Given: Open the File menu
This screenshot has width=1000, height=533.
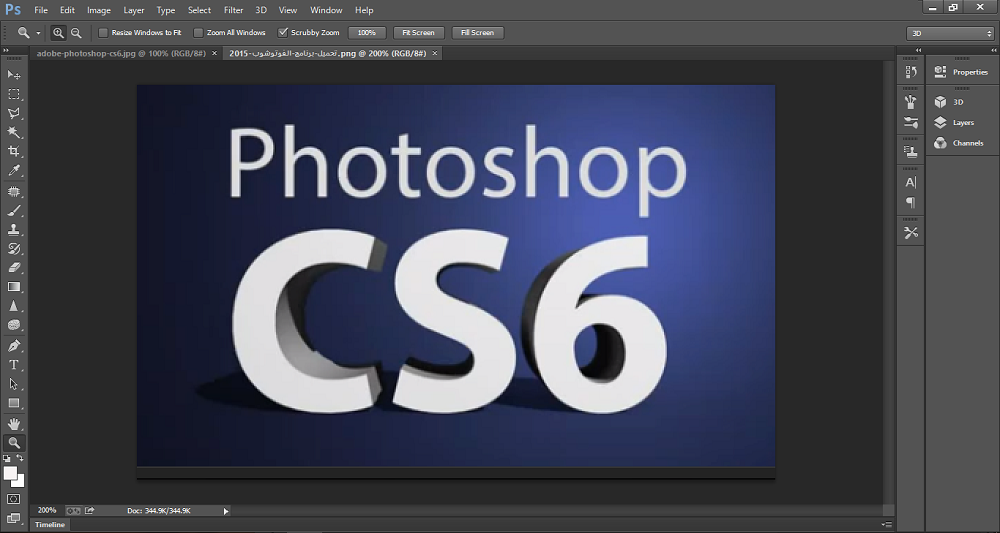Looking at the screenshot, I should click(41, 10).
